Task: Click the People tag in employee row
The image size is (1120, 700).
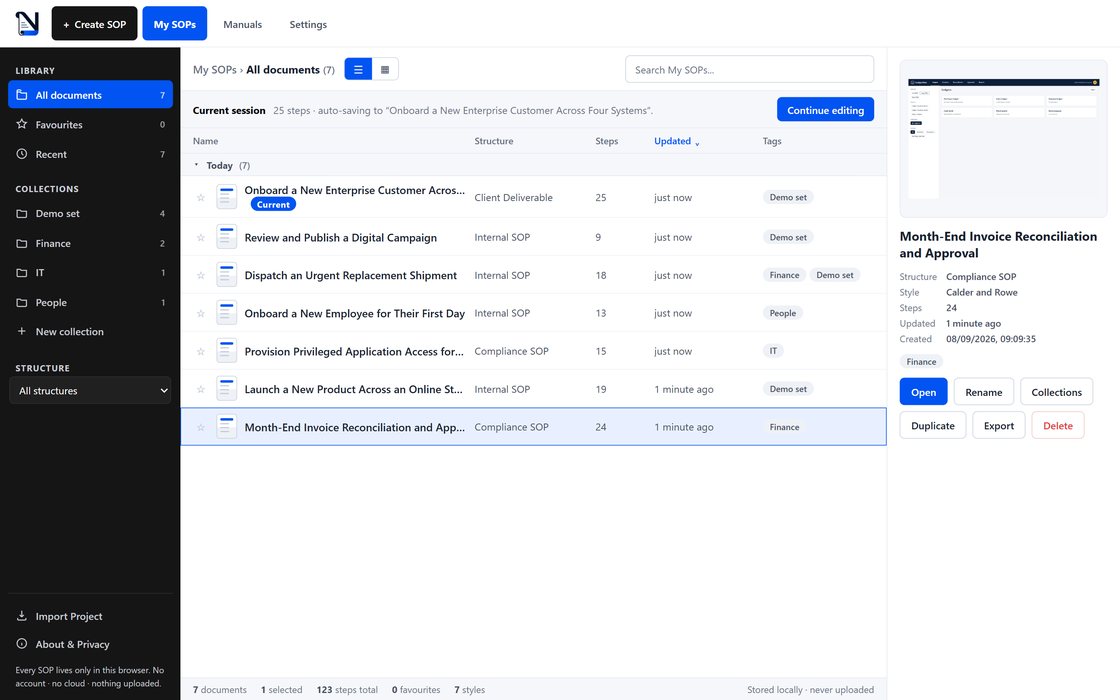Action: coord(783,313)
